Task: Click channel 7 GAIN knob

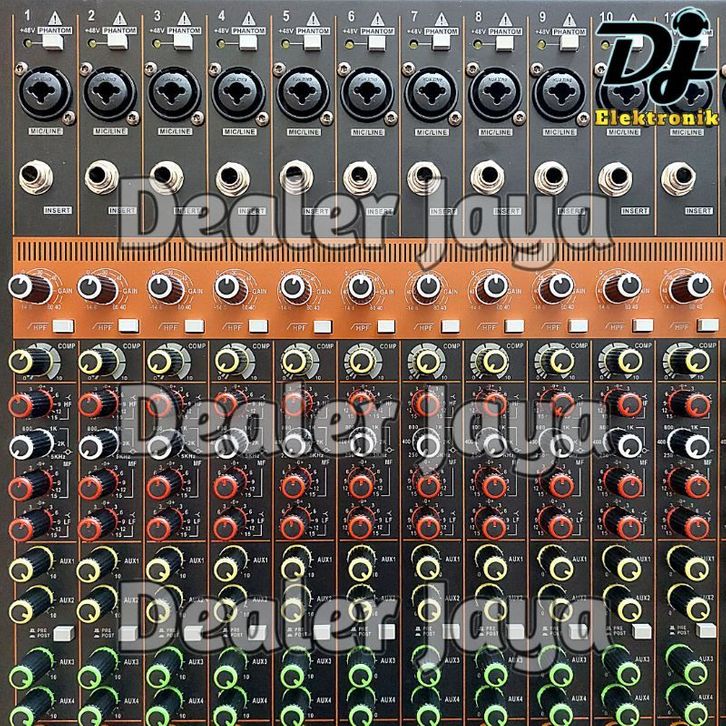Action: pyautogui.click(x=427, y=288)
